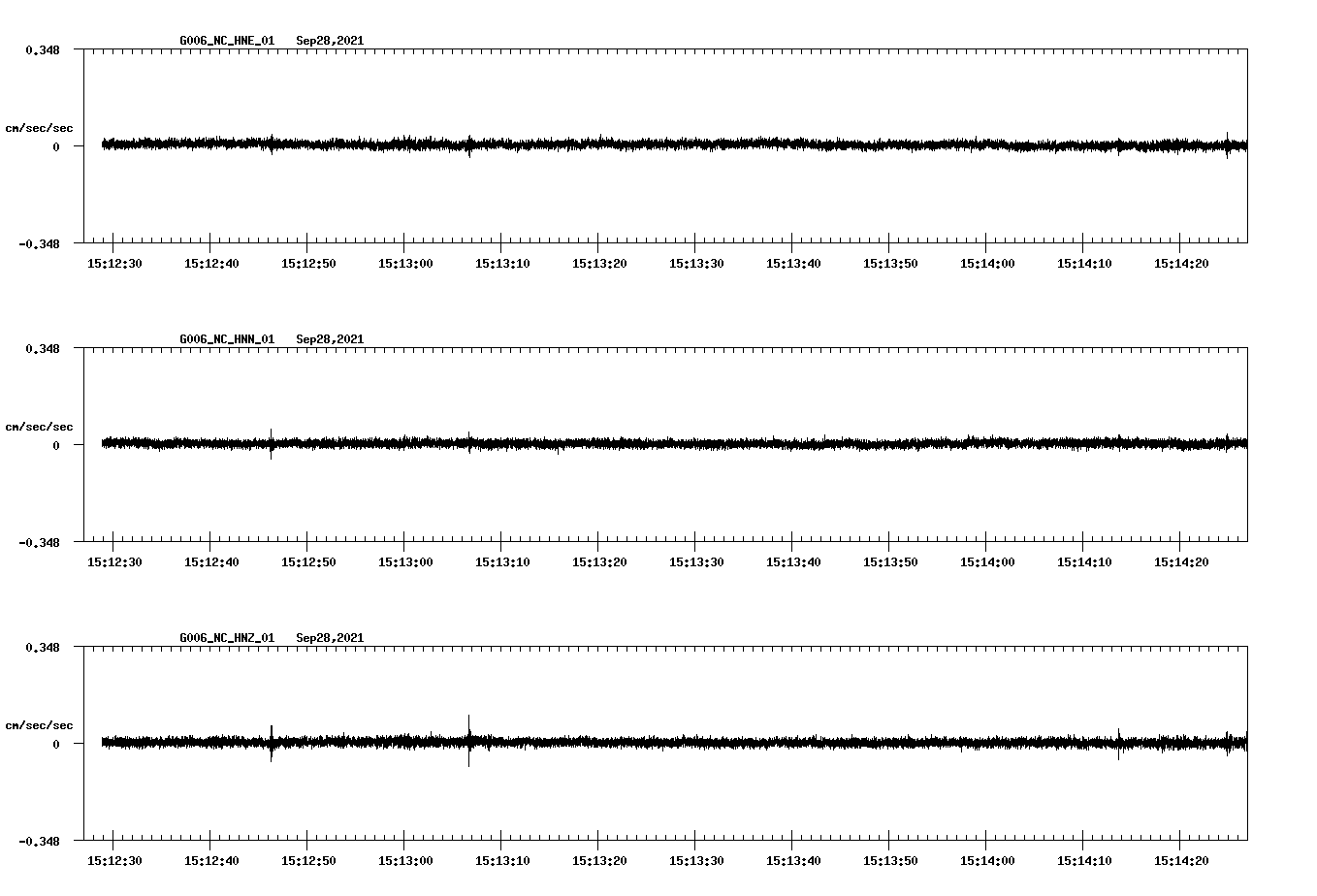The width and height of the screenshot is (1317, 896).
Task: Click the cm/sec/sec unit label on the HNN plot
Action: [x=39, y=427]
